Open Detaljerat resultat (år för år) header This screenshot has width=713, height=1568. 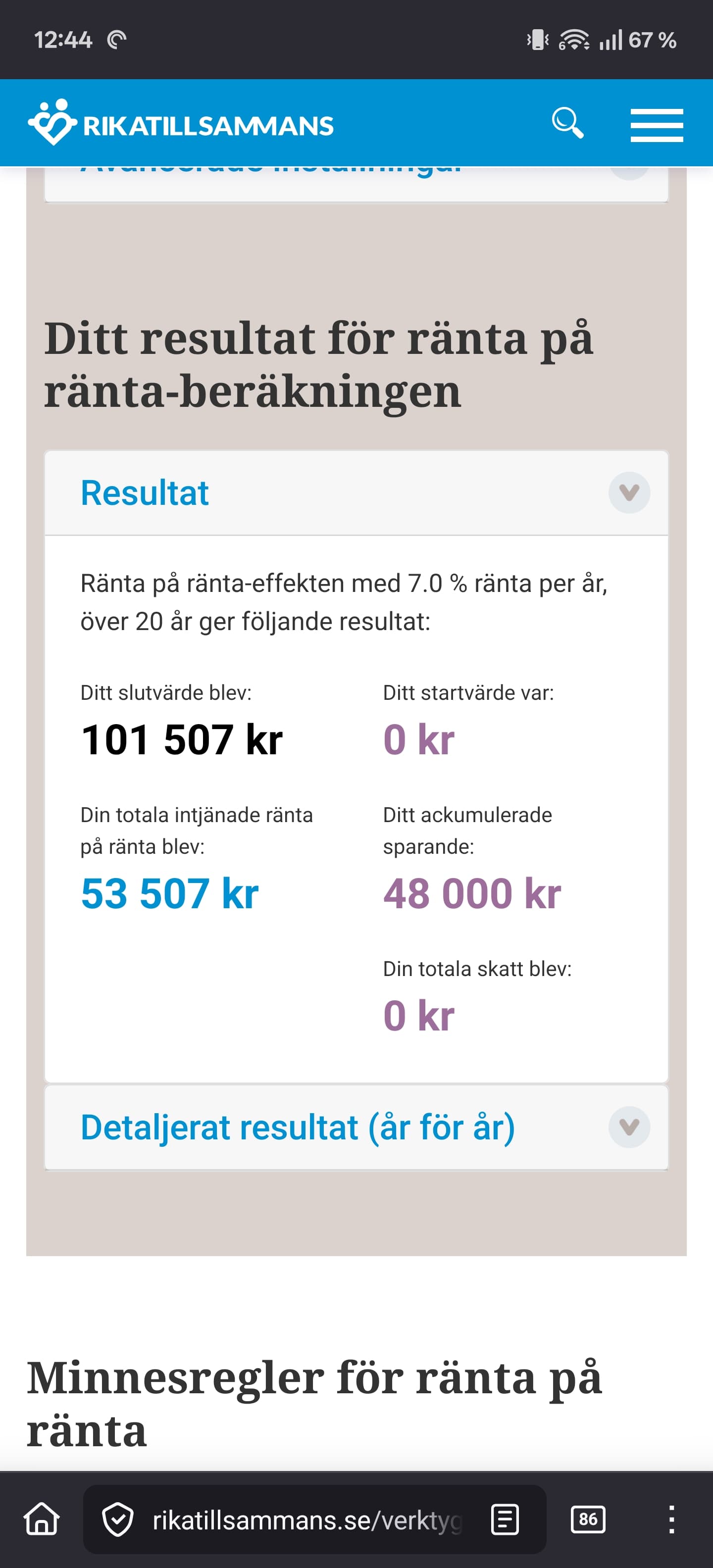[298, 1127]
